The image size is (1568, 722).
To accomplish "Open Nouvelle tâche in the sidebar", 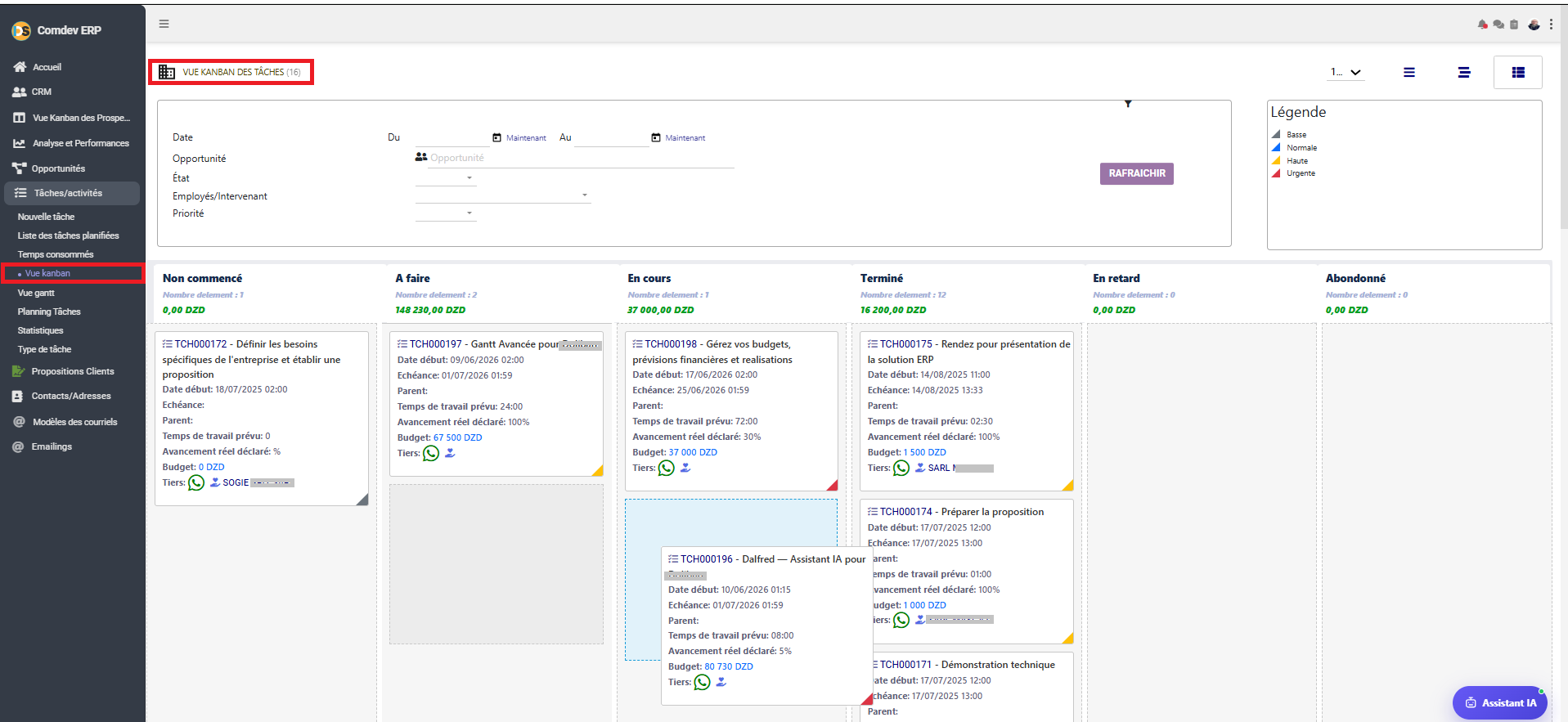I will click(46, 217).
